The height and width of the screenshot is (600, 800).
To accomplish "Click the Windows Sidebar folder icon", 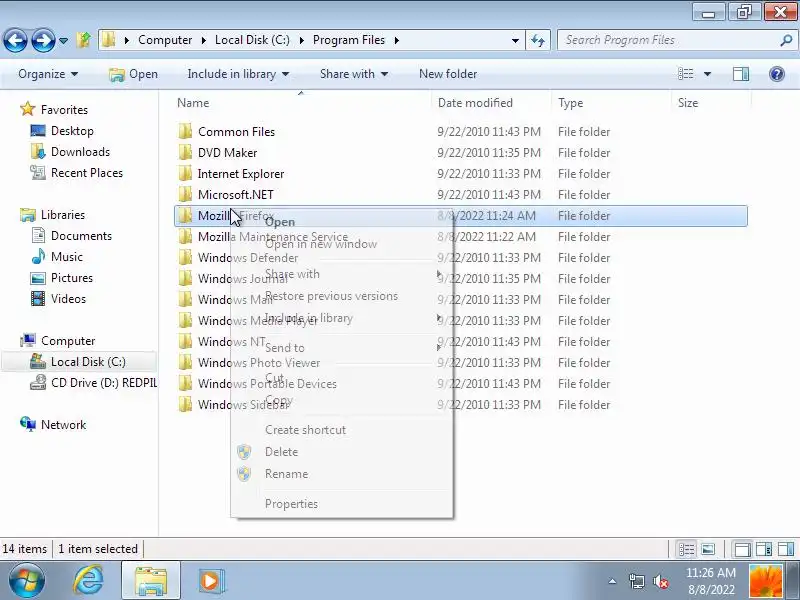I will [x=185, y=405].
